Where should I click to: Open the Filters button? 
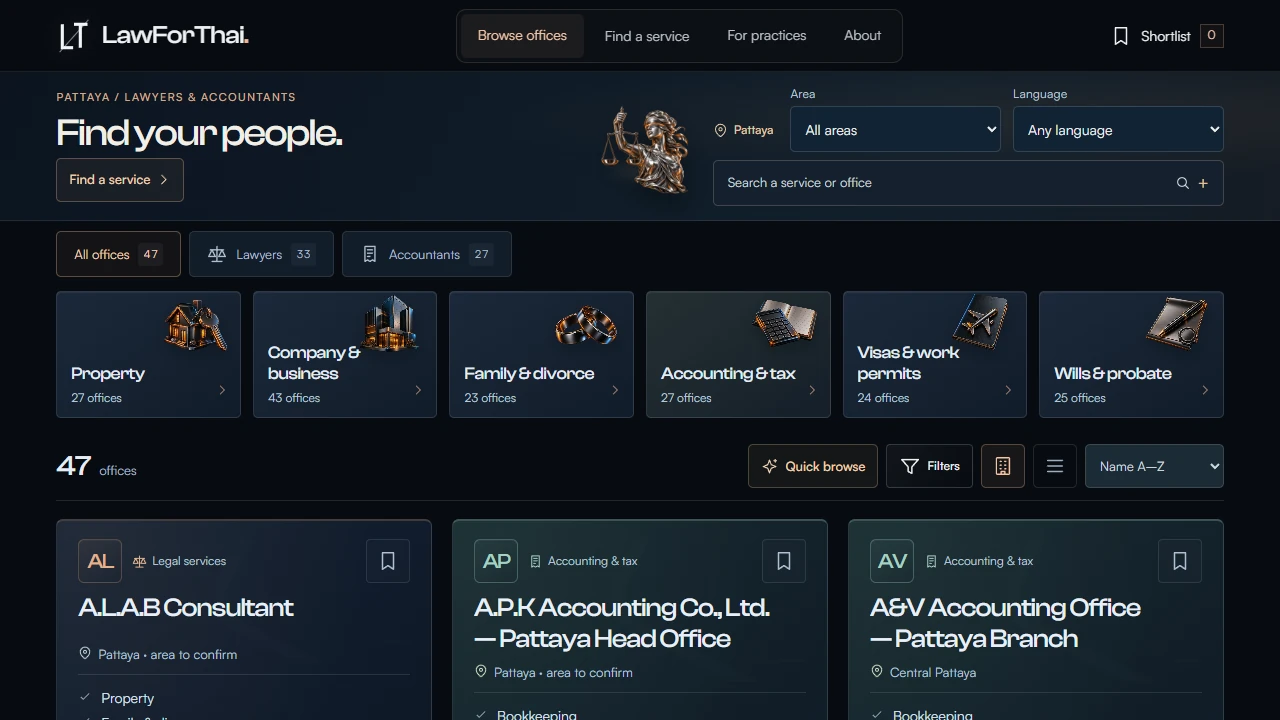coord(929,466)
